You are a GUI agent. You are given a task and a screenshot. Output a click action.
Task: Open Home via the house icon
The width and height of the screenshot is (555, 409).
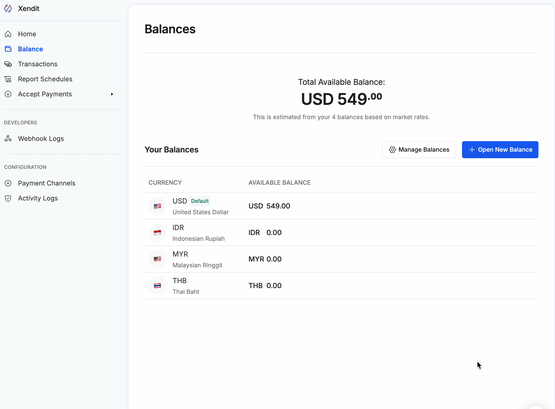(8, 34)
